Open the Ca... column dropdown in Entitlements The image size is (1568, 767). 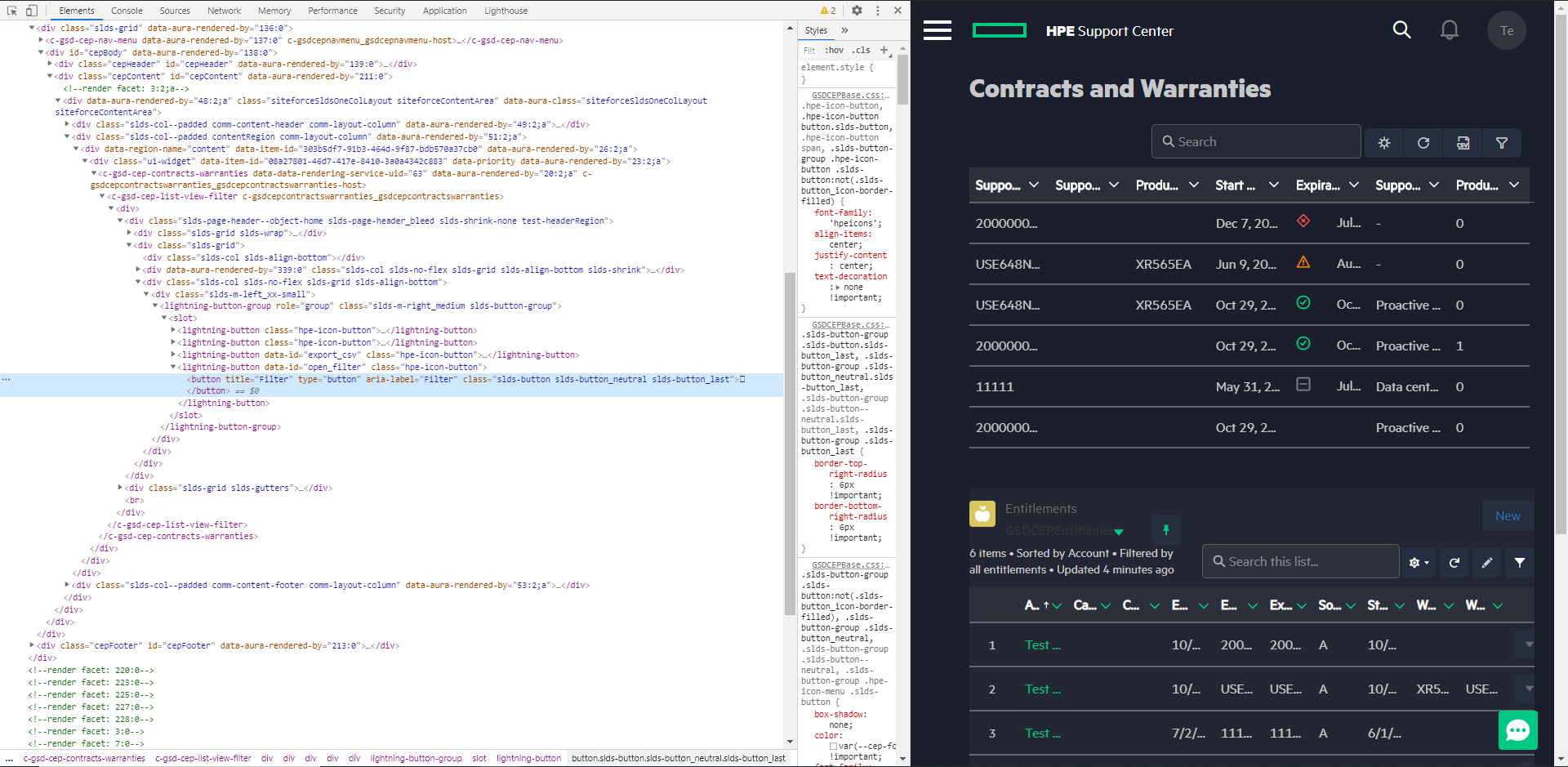coord(1106,606)
